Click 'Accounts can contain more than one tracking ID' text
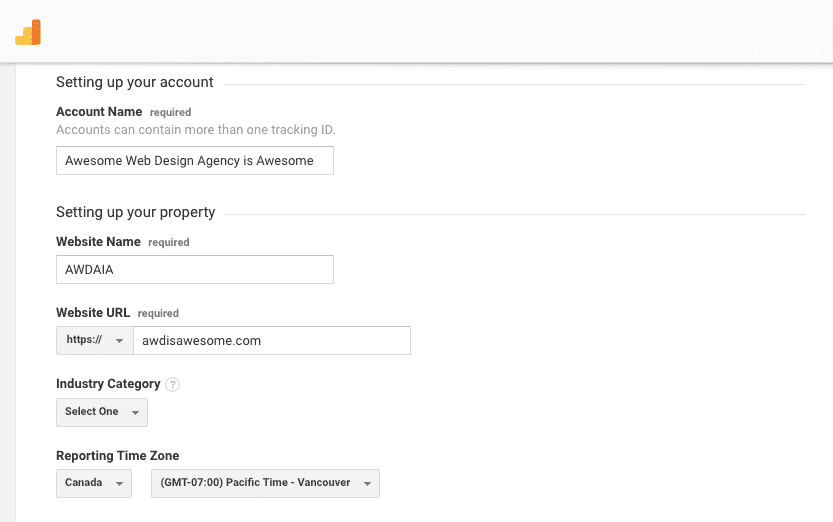This screenshot has height=522, width=833. coord(196,130)
